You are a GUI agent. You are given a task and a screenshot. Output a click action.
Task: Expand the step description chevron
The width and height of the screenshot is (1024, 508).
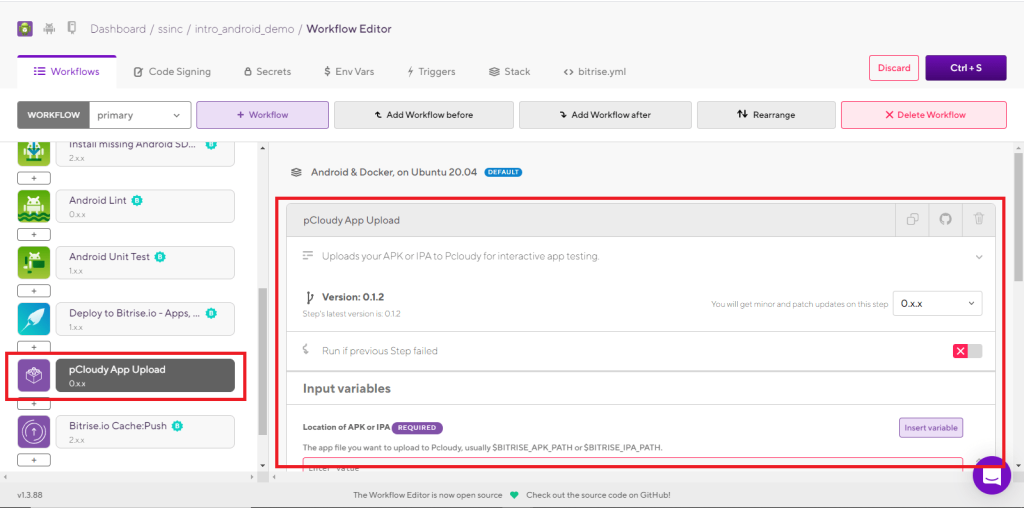point(979,257)
